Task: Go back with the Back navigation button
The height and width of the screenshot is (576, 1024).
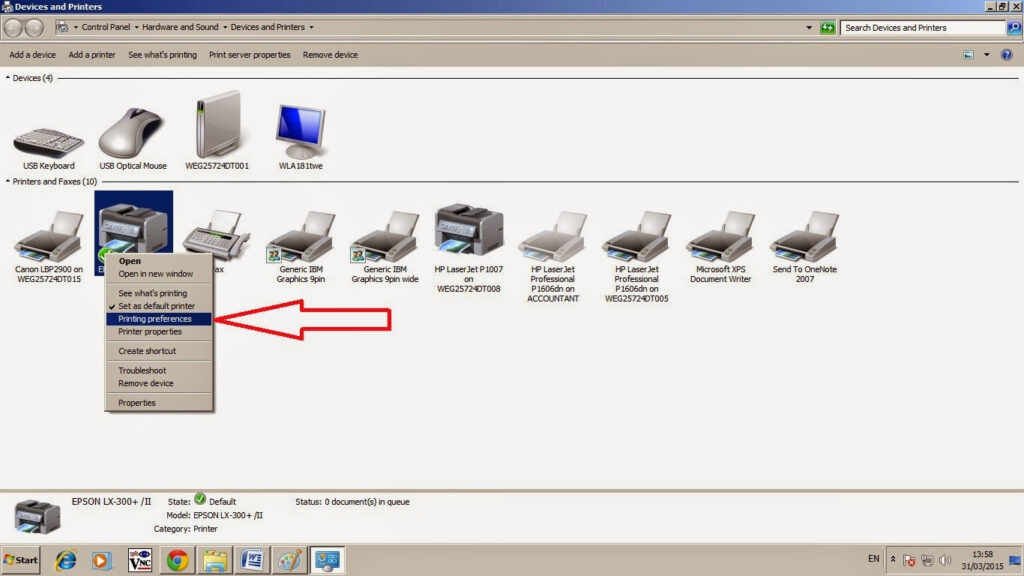Action: click(13, 27)
